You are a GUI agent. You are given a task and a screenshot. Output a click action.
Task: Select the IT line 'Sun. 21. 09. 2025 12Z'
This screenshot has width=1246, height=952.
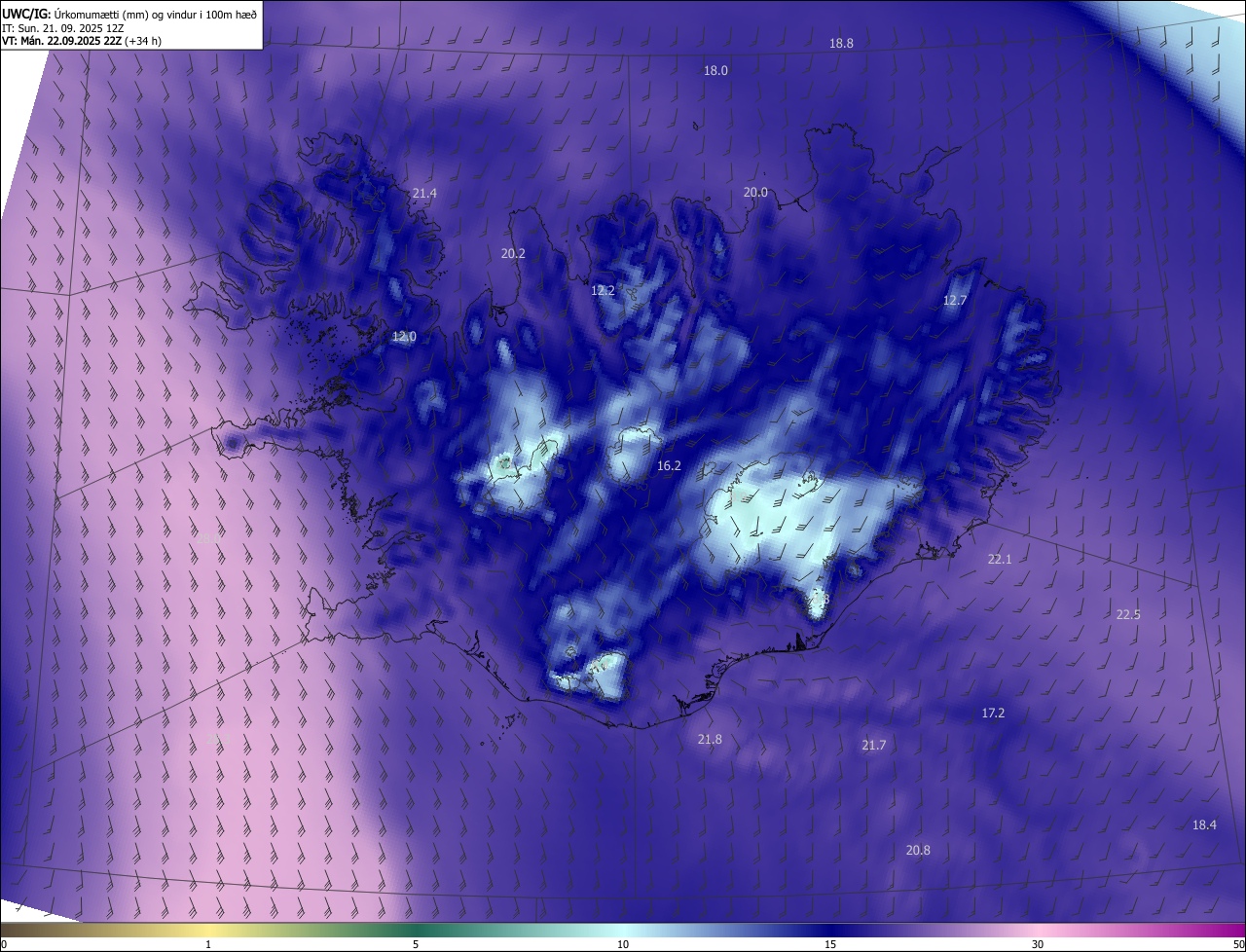coord(71,28)
